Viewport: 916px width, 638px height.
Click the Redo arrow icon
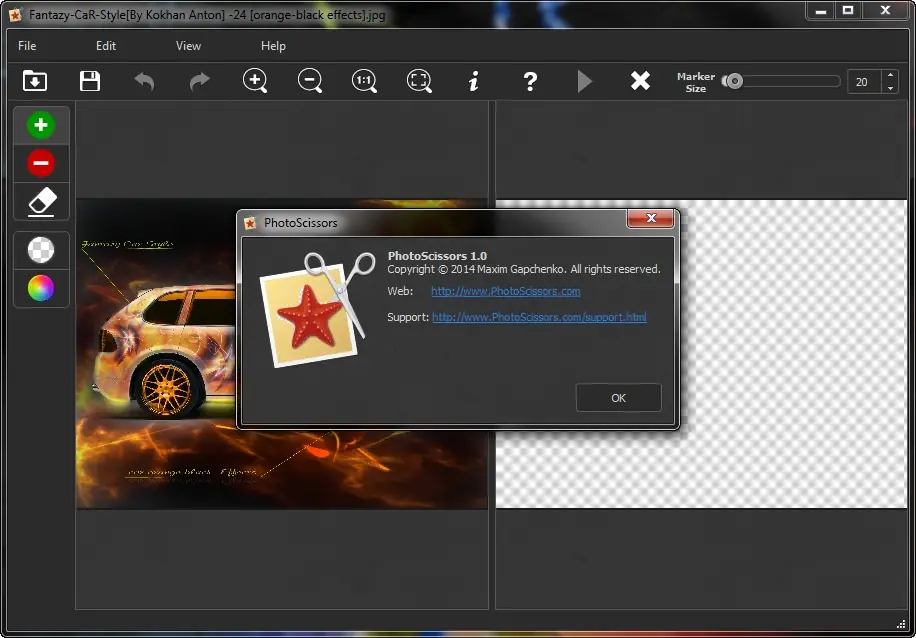(x=200, y=81)
